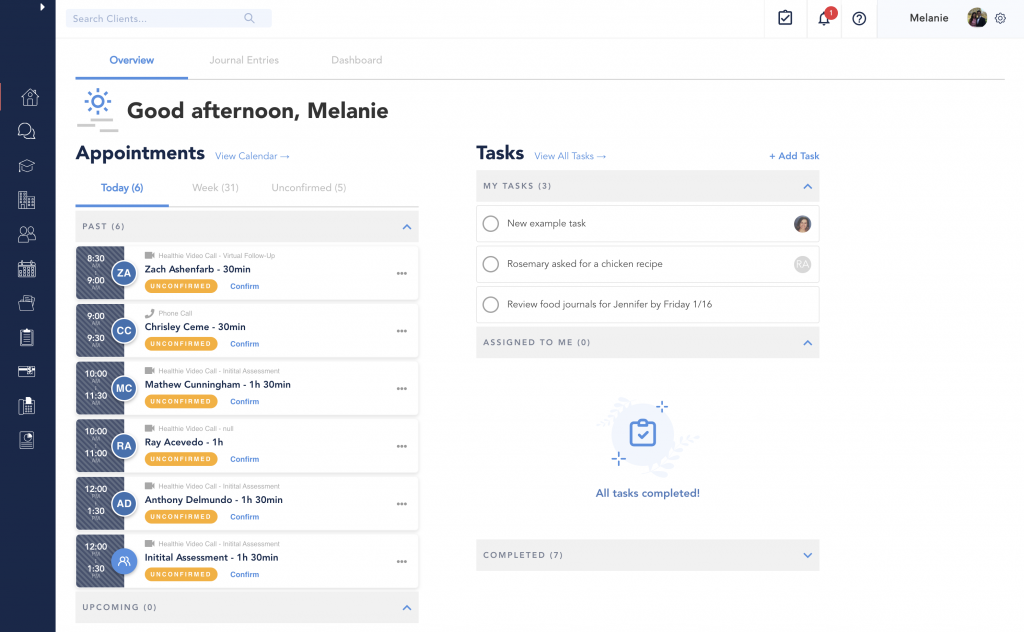Open the View All Tasks link
The height and width of the screenshot is (632, 1024).
(570, 156)
